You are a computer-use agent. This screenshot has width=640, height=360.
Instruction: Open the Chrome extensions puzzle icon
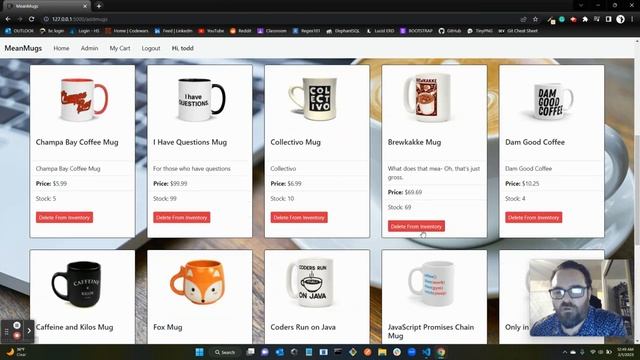[585, 19]
